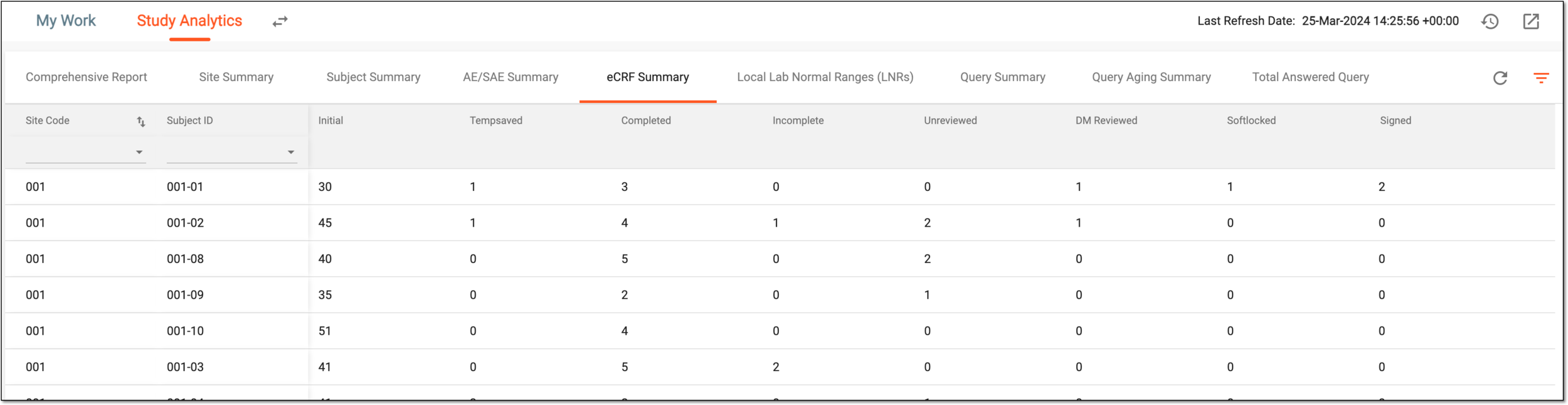Click the Incomplete column header
This screenshot has height=405, width=1568.
(x=798, y=121)
